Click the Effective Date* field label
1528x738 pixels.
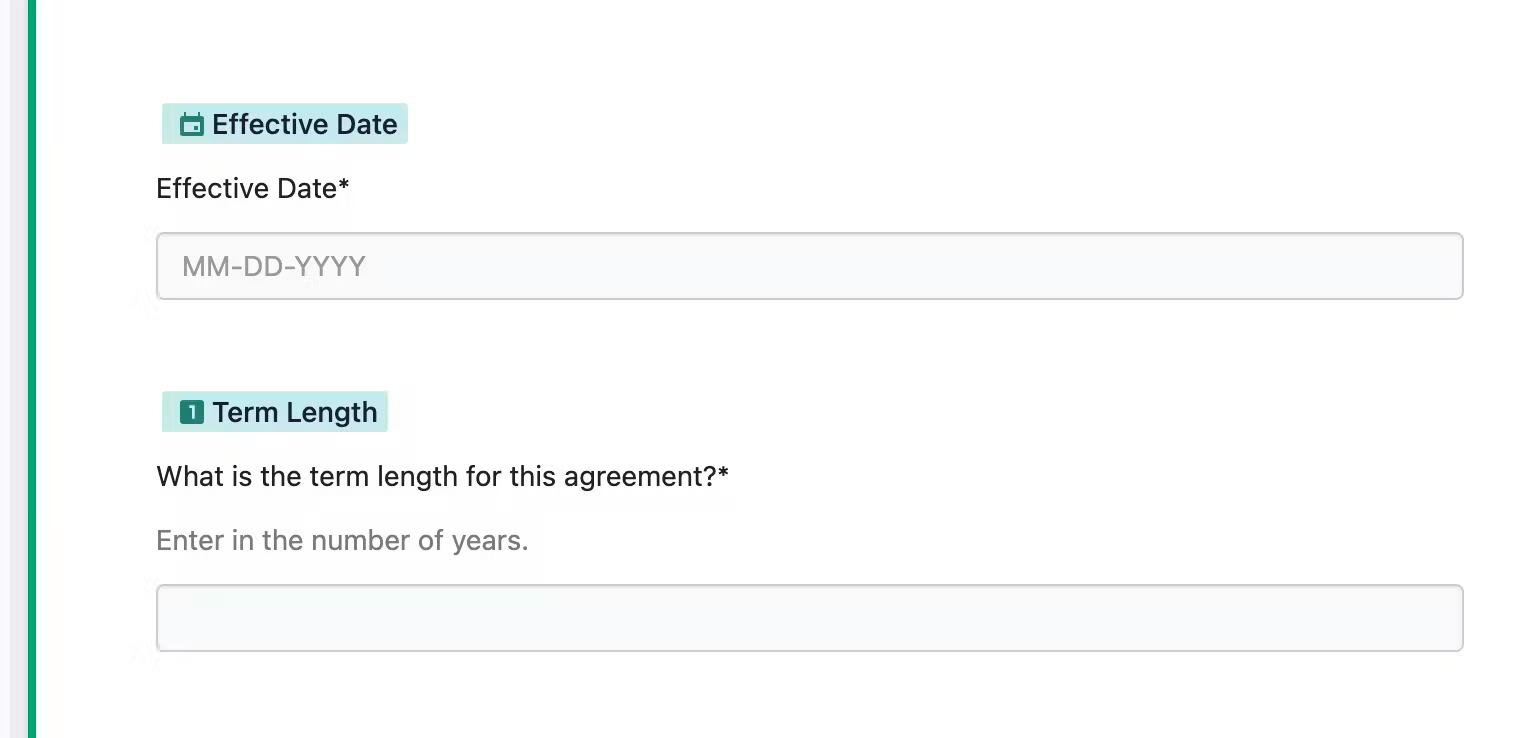(x=253, y=188)
